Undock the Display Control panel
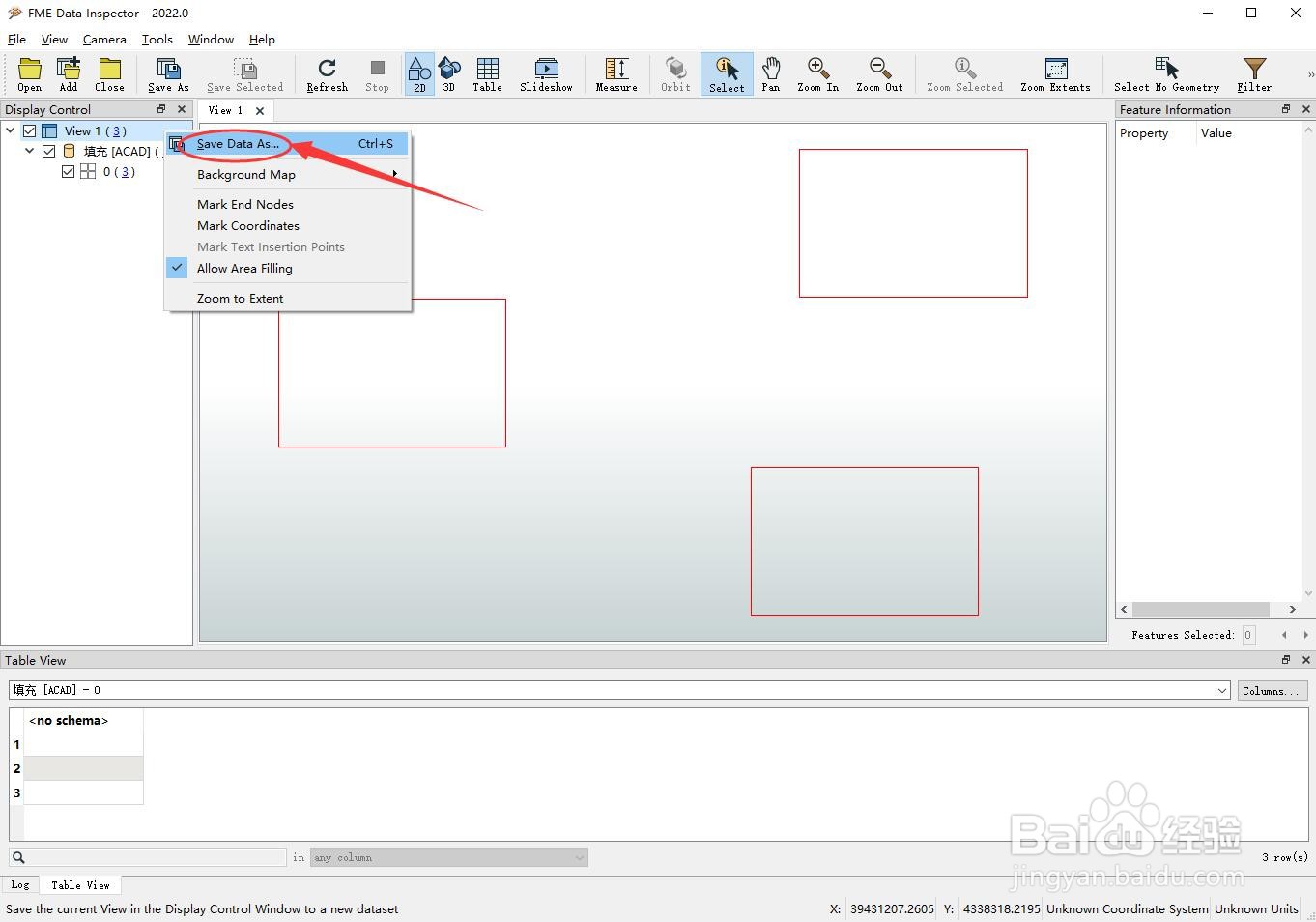This screenshot has width=1316, height=922. (161, 109)
